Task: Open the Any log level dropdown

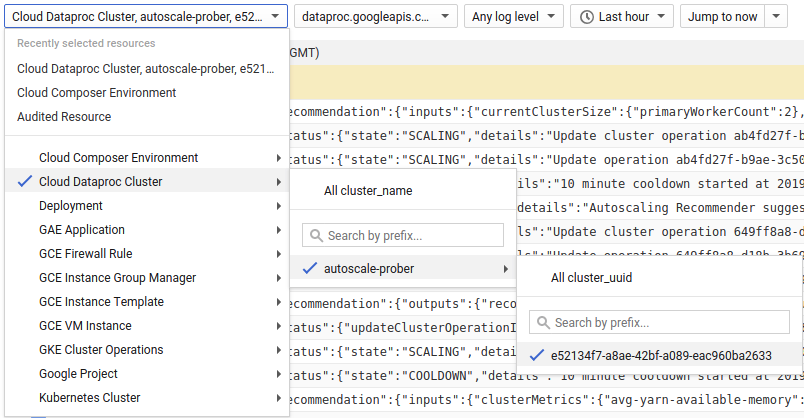Action: [513, 16]
